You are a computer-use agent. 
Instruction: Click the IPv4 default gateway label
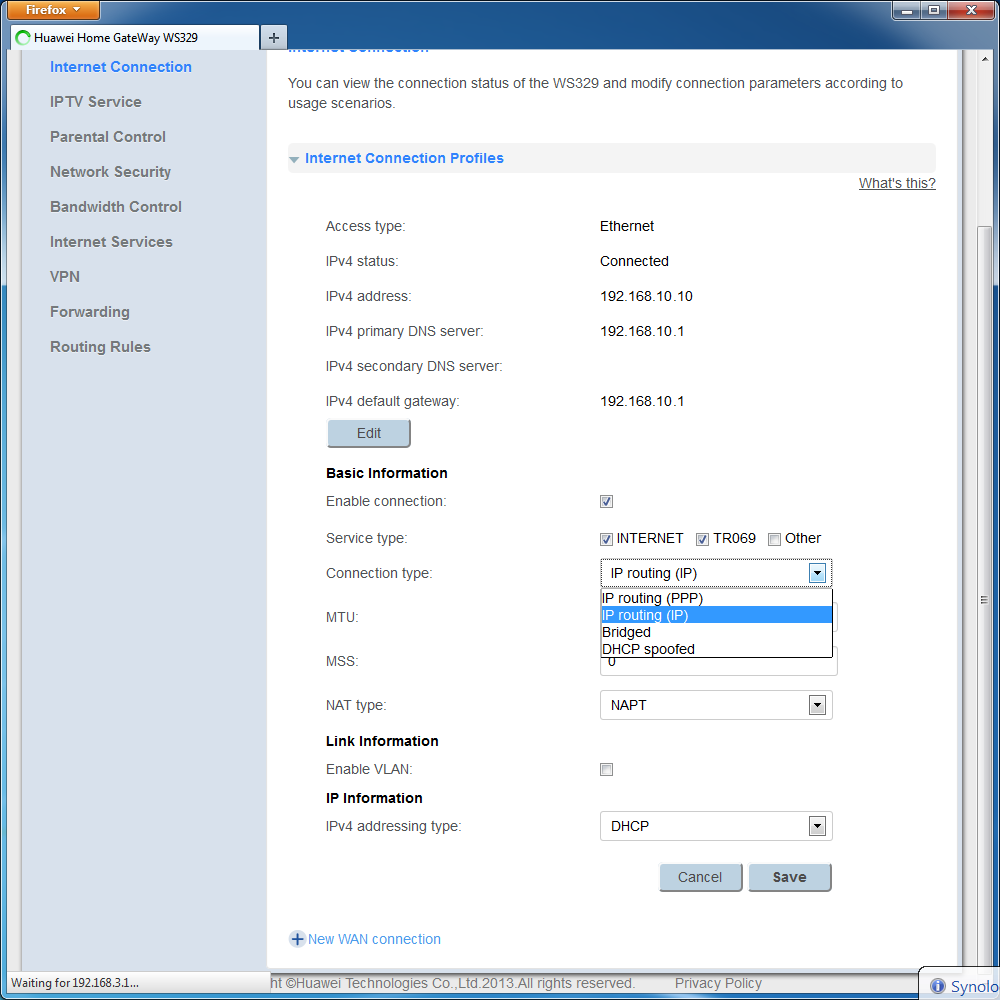[x=392, y=402]
